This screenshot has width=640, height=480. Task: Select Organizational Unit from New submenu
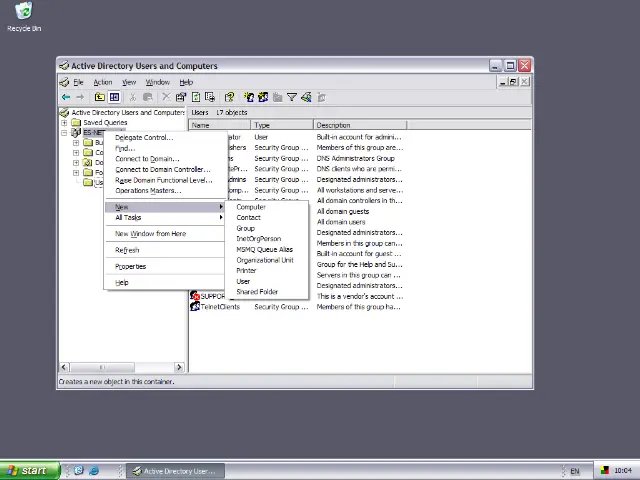pos(267,260)
